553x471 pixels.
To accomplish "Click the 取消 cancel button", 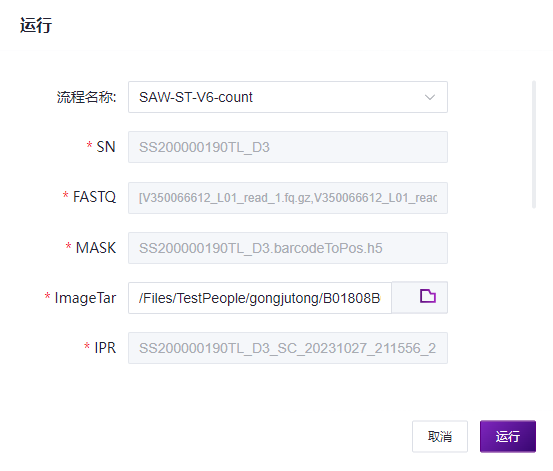I will (440, 436).
